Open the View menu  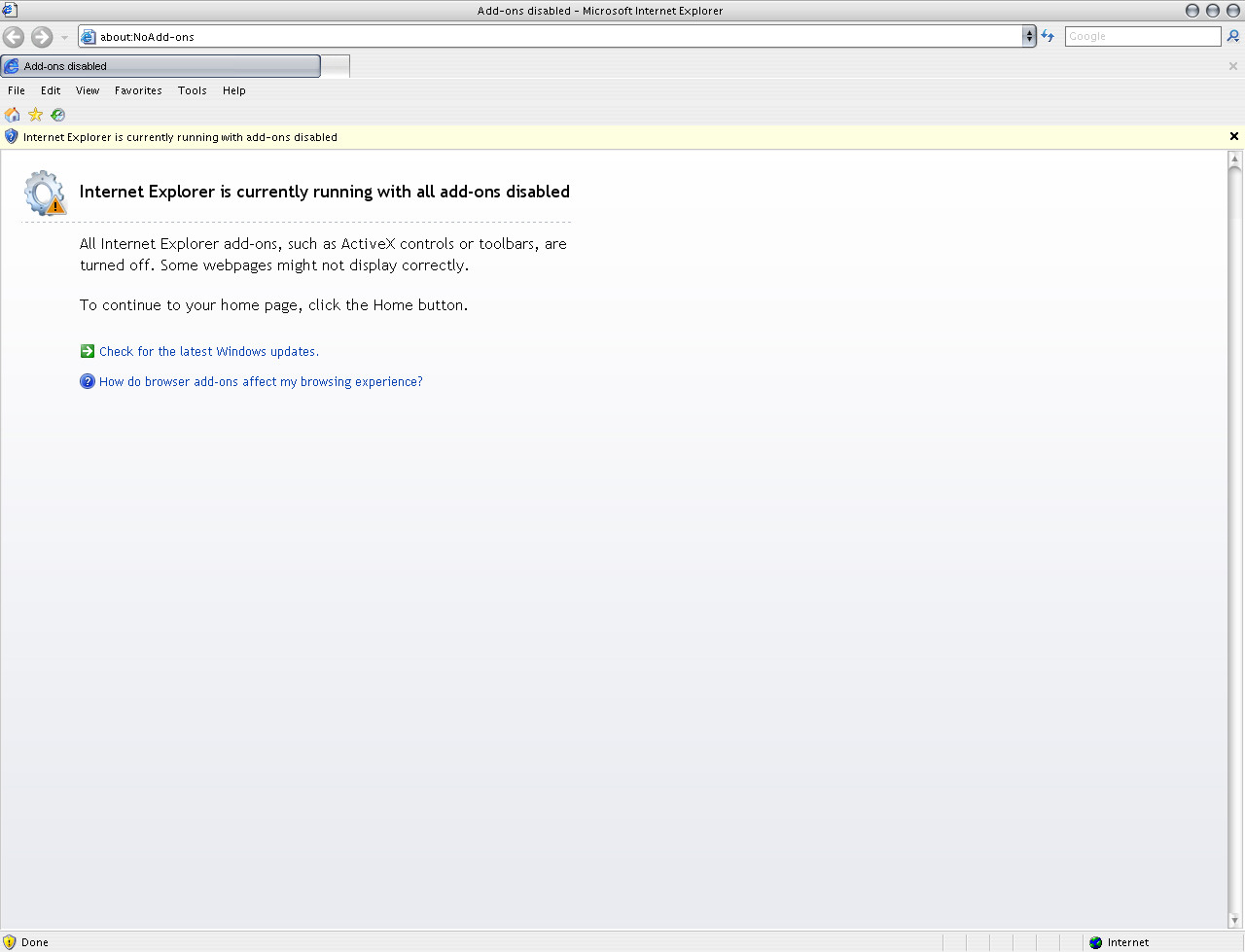tap(88, 90)
